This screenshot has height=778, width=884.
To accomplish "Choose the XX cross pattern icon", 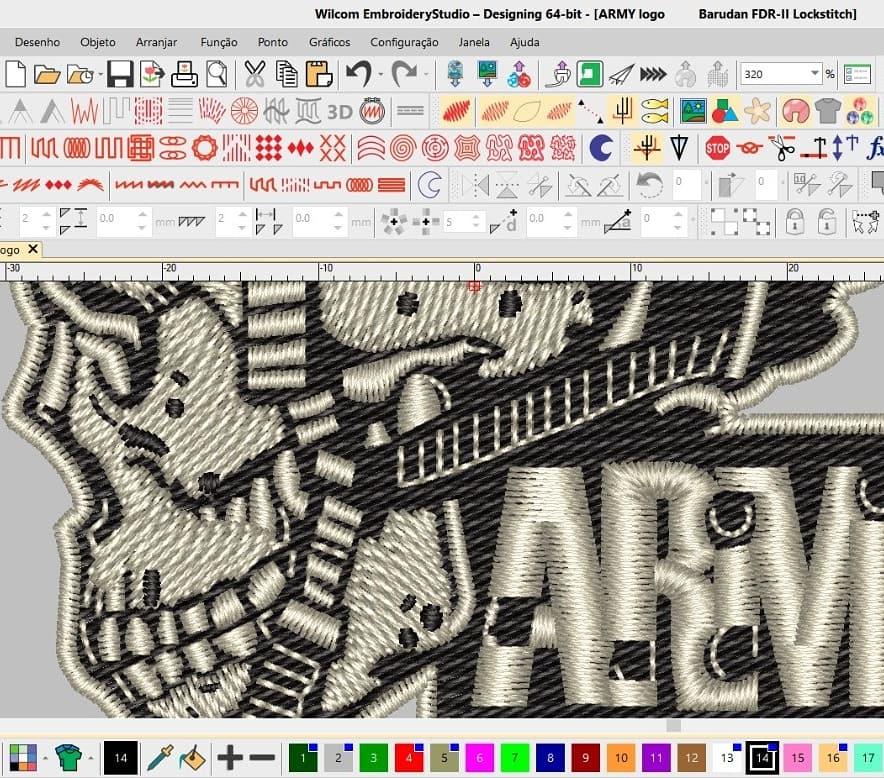I will pyautogui.click(x=333, y=148).
